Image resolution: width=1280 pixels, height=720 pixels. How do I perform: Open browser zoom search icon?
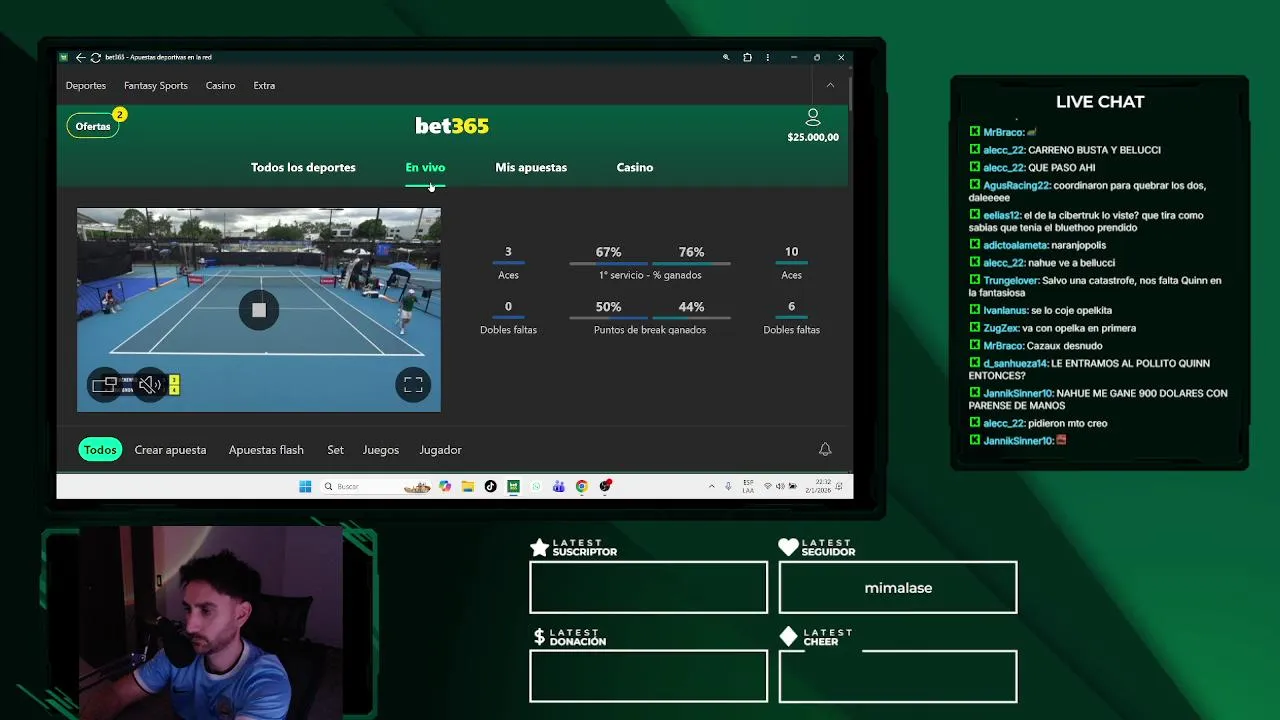coord(726,57)
